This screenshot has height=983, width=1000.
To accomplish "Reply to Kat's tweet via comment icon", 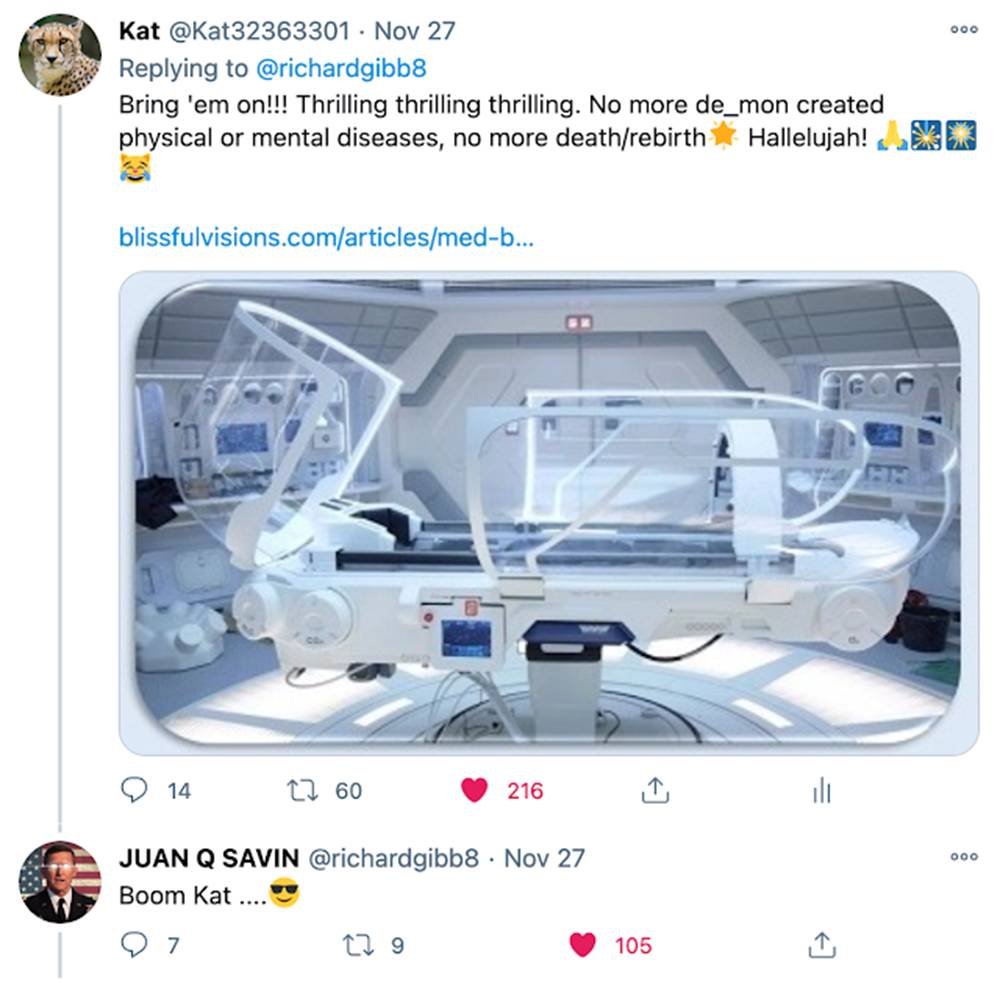I will coord(134,791).
